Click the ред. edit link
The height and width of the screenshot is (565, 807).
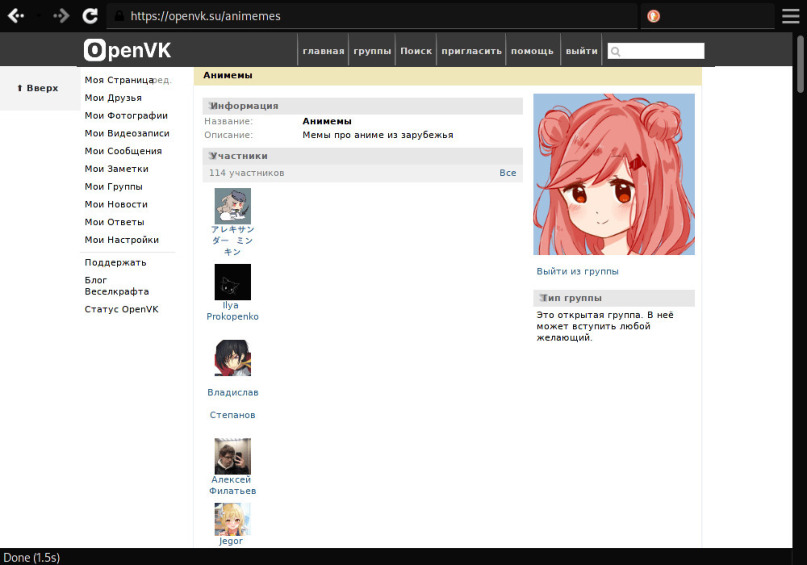[x=162, y=80]
